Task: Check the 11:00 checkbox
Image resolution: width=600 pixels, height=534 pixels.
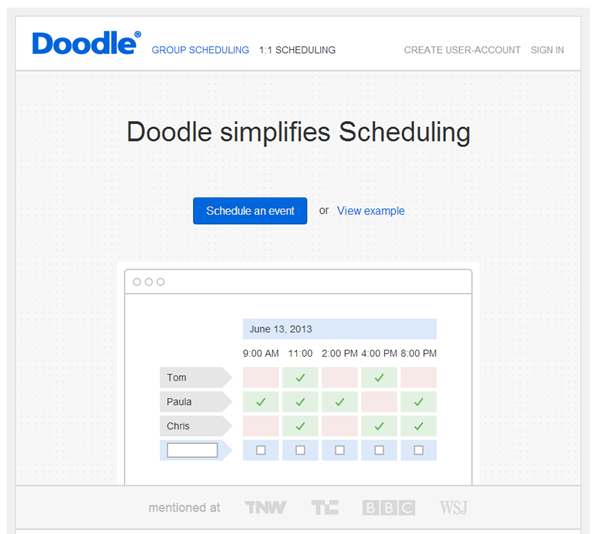Action: pyautogui.click(x=300, y=450)
